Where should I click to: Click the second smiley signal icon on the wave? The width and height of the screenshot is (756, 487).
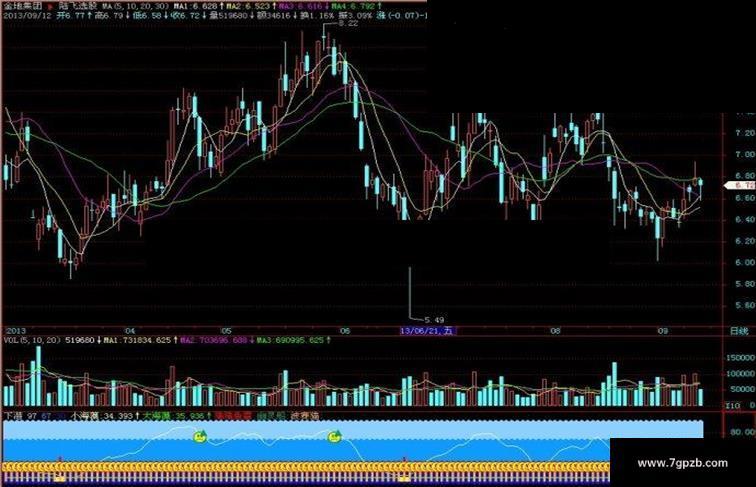pos(334,436)
